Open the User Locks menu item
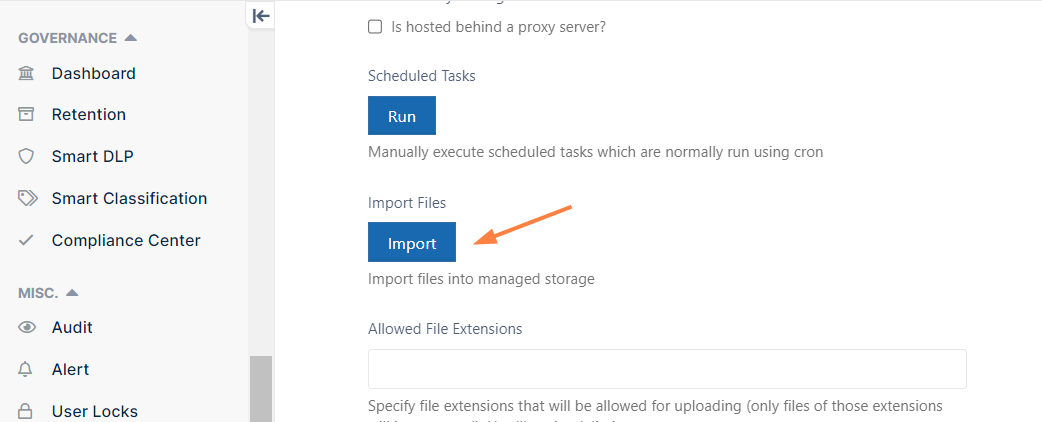This screenshot has width=1042, height=422. (x=95, y=411)
